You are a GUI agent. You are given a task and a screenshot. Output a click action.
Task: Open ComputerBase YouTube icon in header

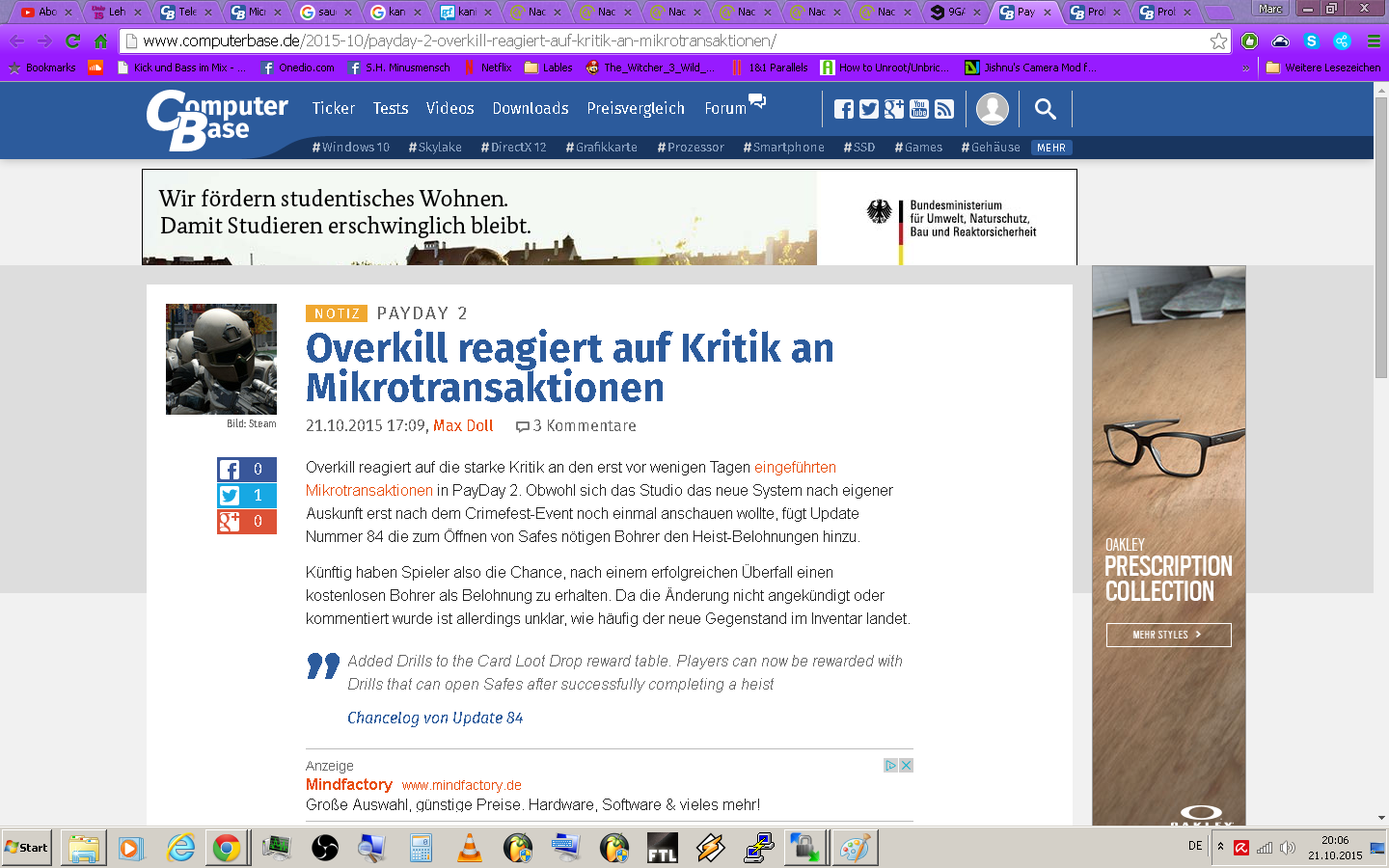click(x=919, y=109)
